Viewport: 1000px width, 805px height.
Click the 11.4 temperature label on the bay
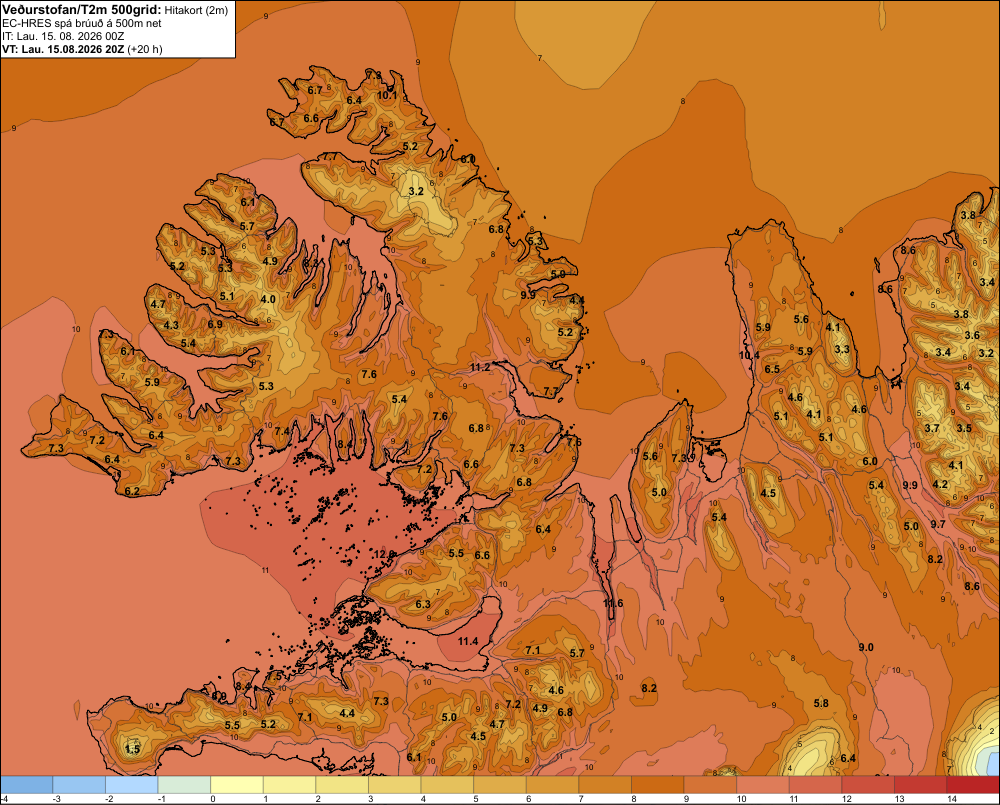point(468,640)
